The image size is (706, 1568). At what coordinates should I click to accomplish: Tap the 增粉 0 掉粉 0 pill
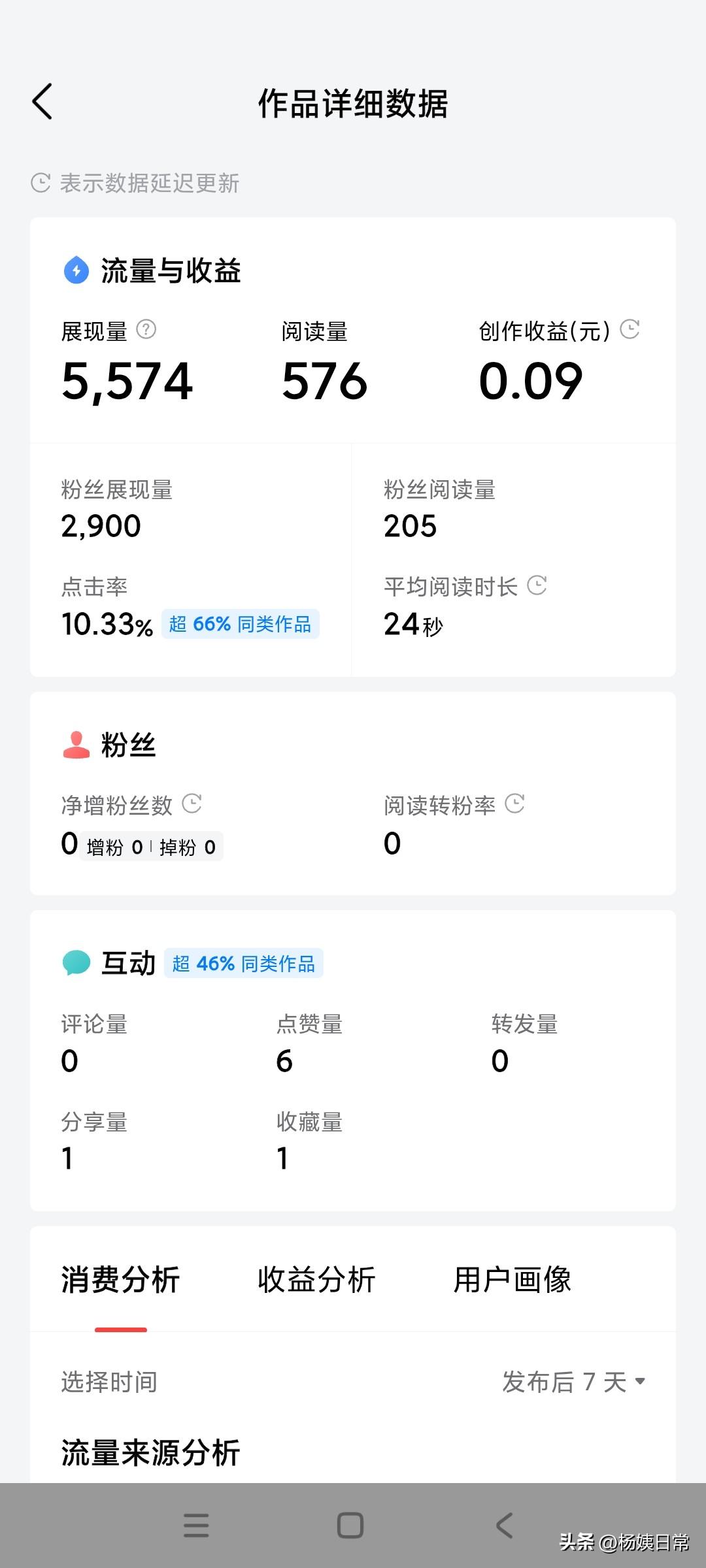click(x=152, y=847)
